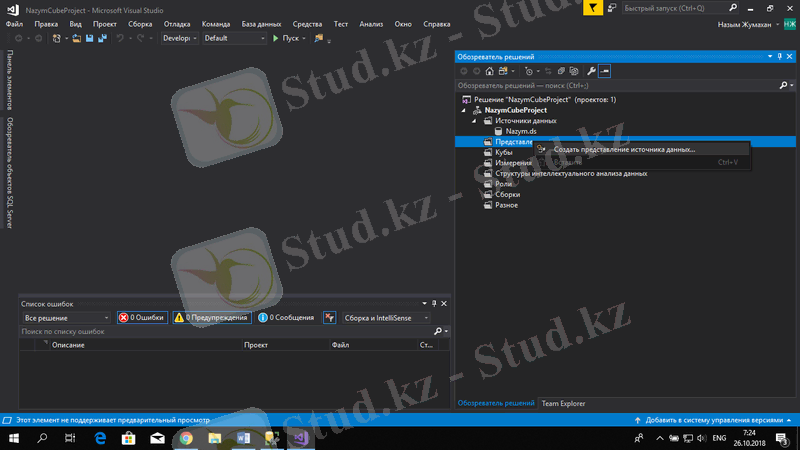The height and width of the screenshot is (450, 800).
Task: Open the Отладка menu
Action: pyautogui.click(x=176, y=23)
